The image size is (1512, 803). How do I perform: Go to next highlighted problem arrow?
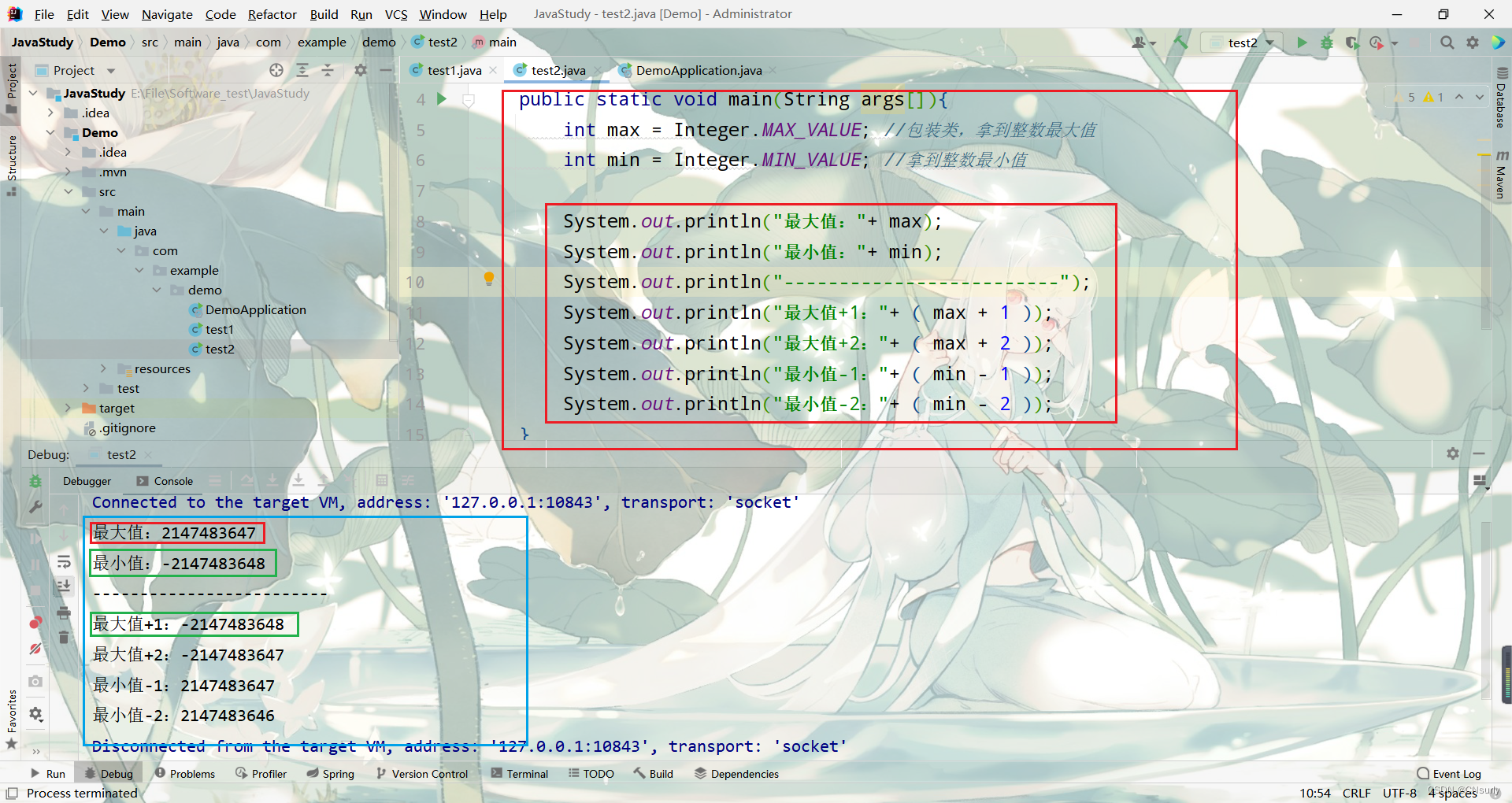[1480, 97]
